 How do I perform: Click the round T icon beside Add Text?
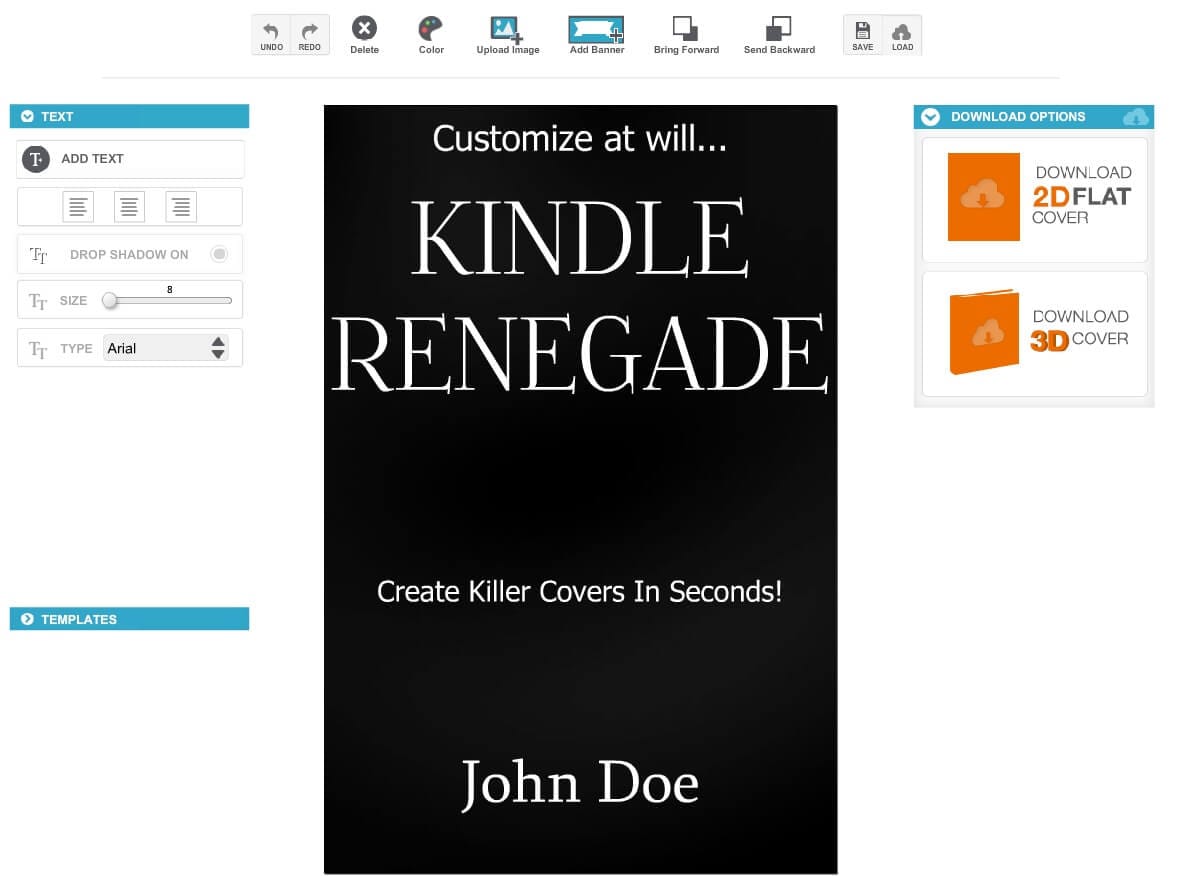(x=36, y=159)
